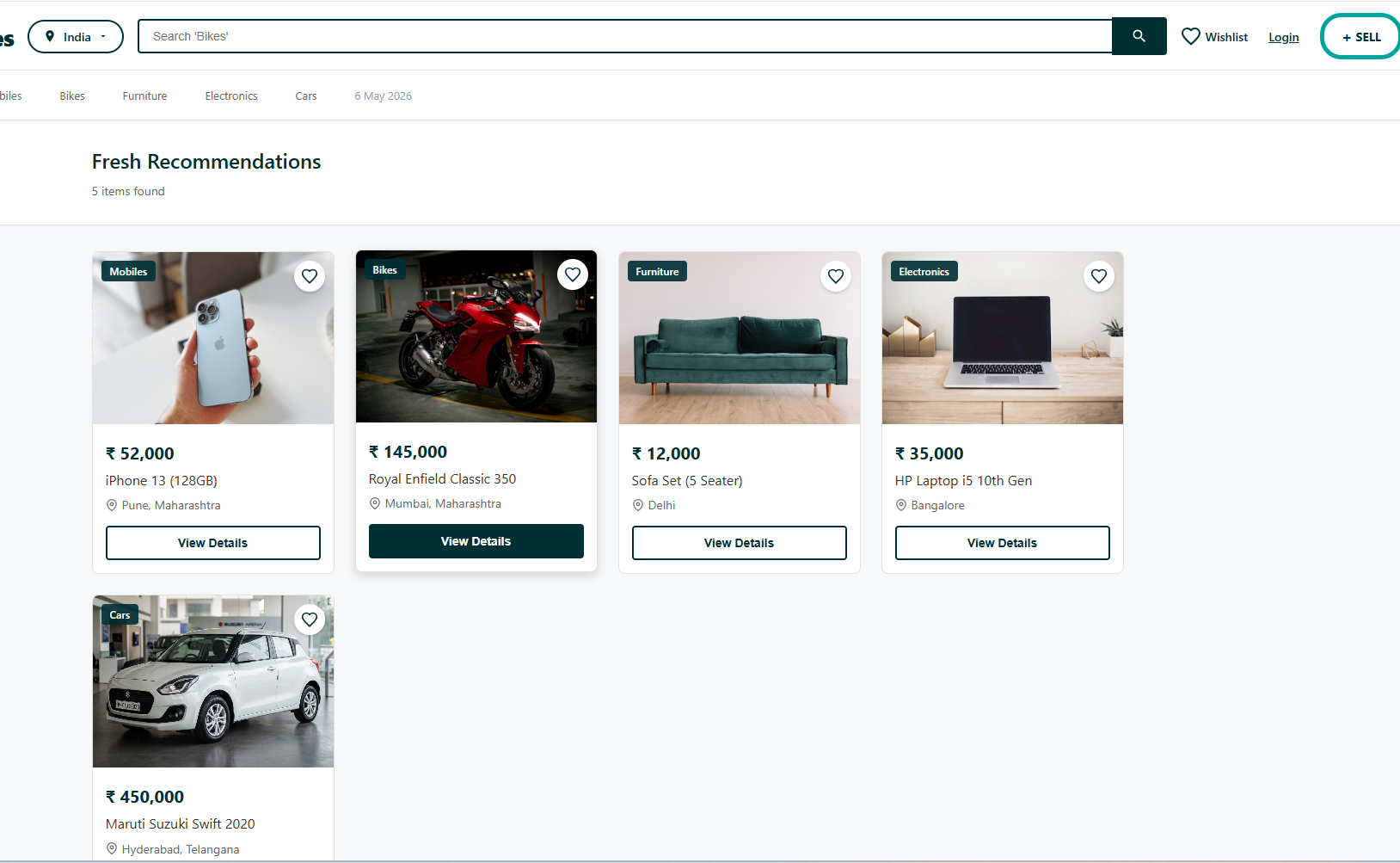Wishlist the Maruti Suzuki Swift heart icon
The height and width of the screenshot is (863, 1400).
point(310,620)
